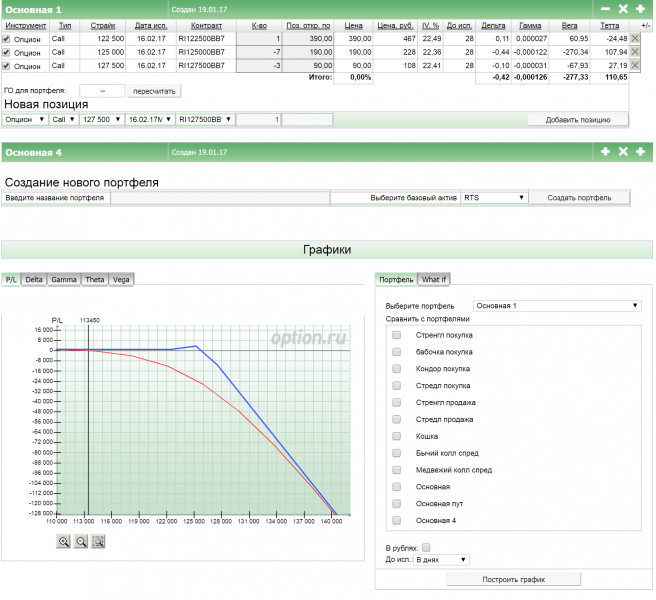Switch to the Theta chart tab
The height and width of the screenshot is (600, 656).
(x=95, y=279)
